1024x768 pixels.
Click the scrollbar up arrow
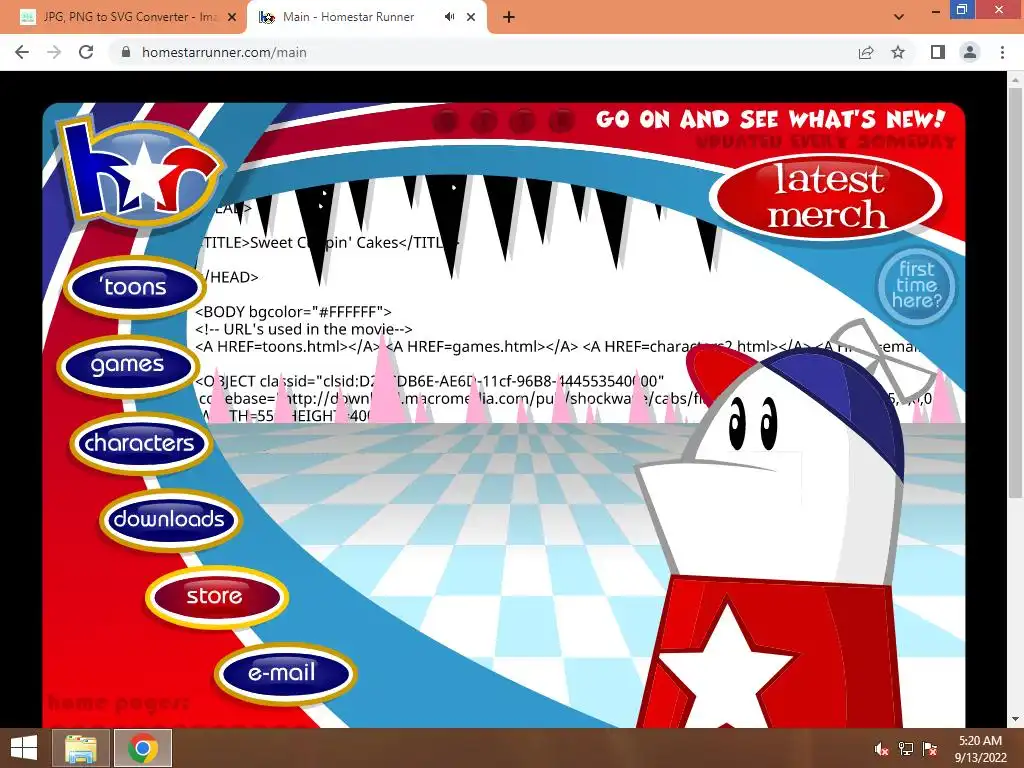tap(1015, 79)
